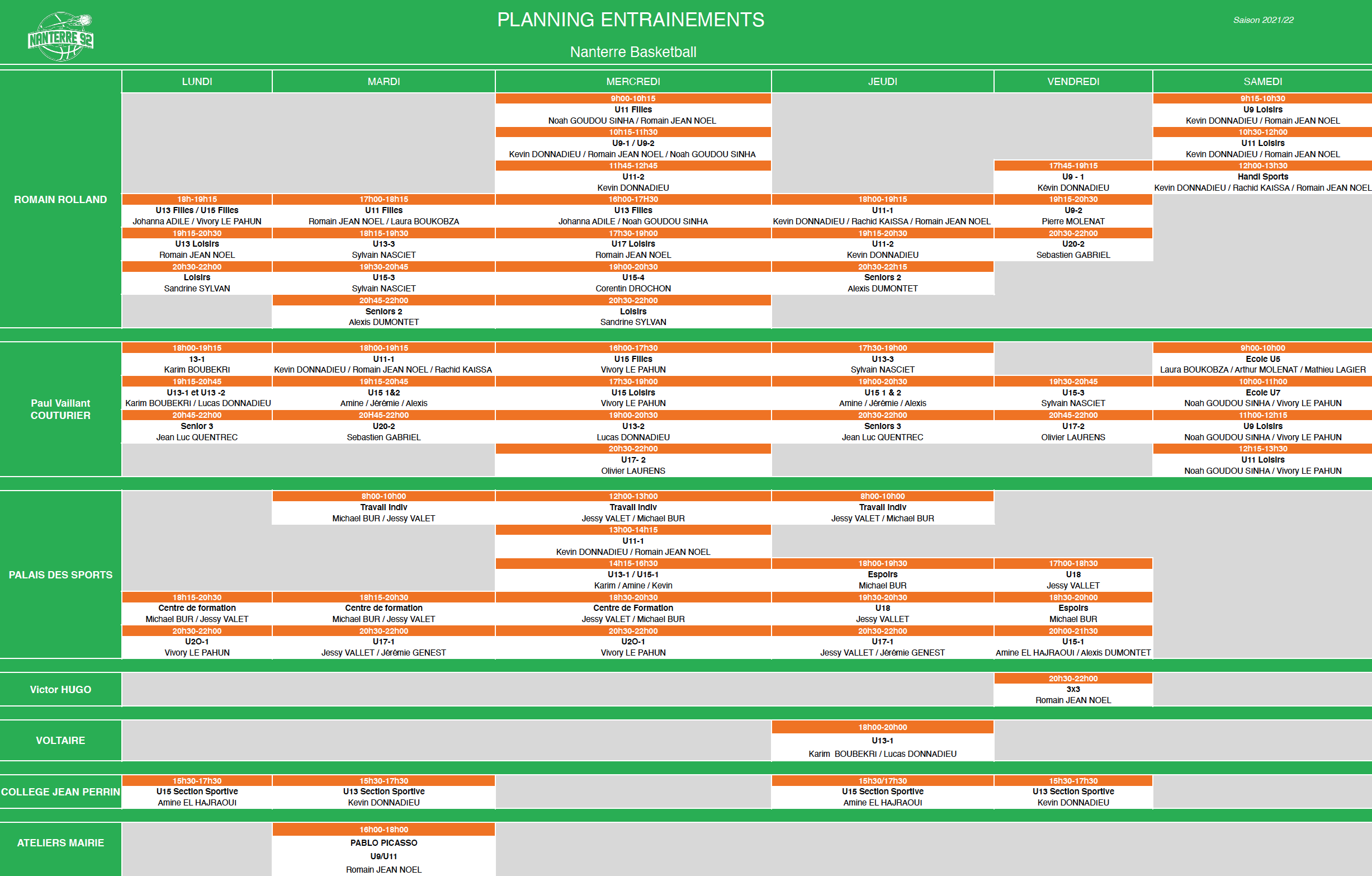1372x876 pixels.
Task: Click Karim BOUBEKRI / Lucas DONNADIEU at Voltaire
Action: pyautogui.click(x=883, y=754)
